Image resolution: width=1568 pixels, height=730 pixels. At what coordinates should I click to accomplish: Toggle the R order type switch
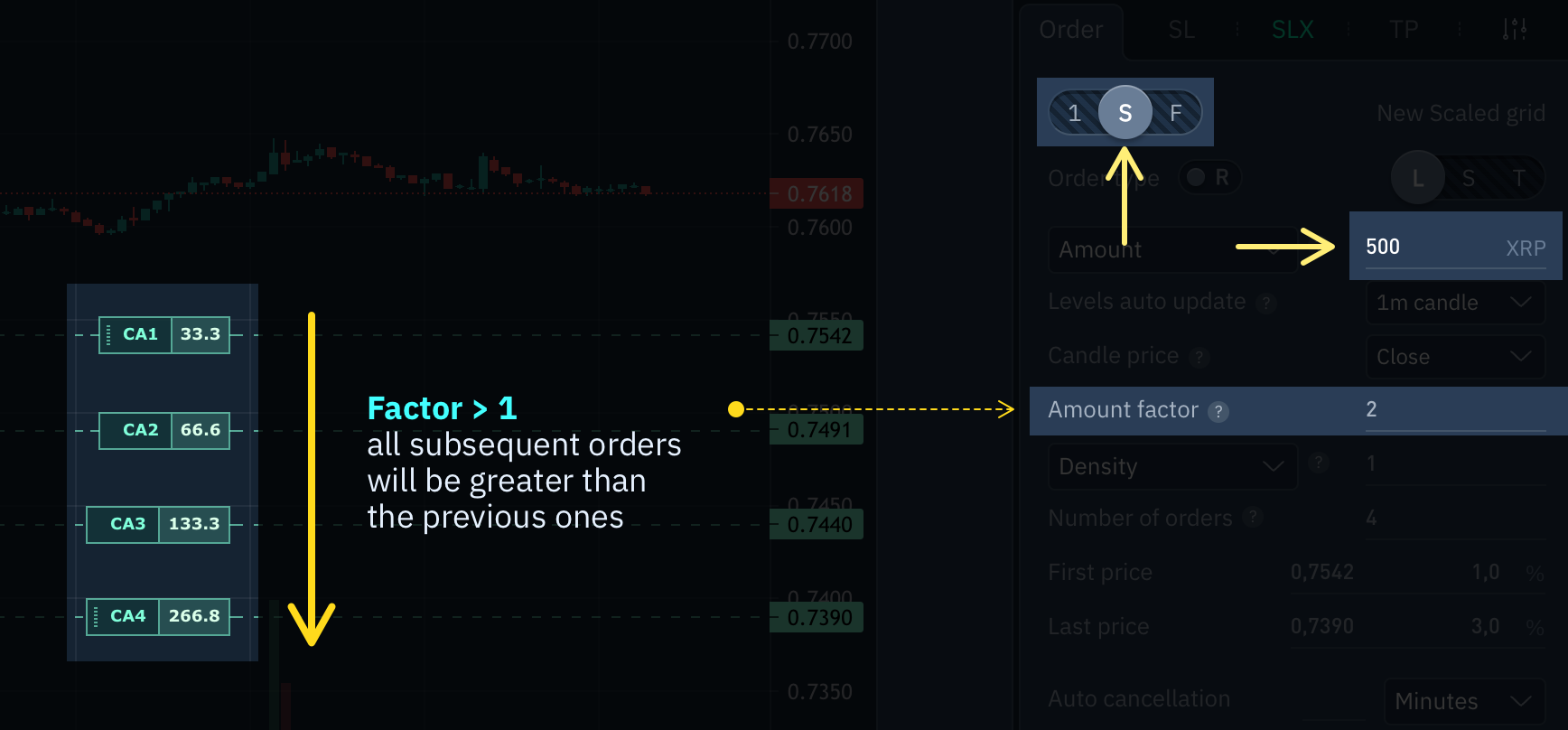point(1209,177)
